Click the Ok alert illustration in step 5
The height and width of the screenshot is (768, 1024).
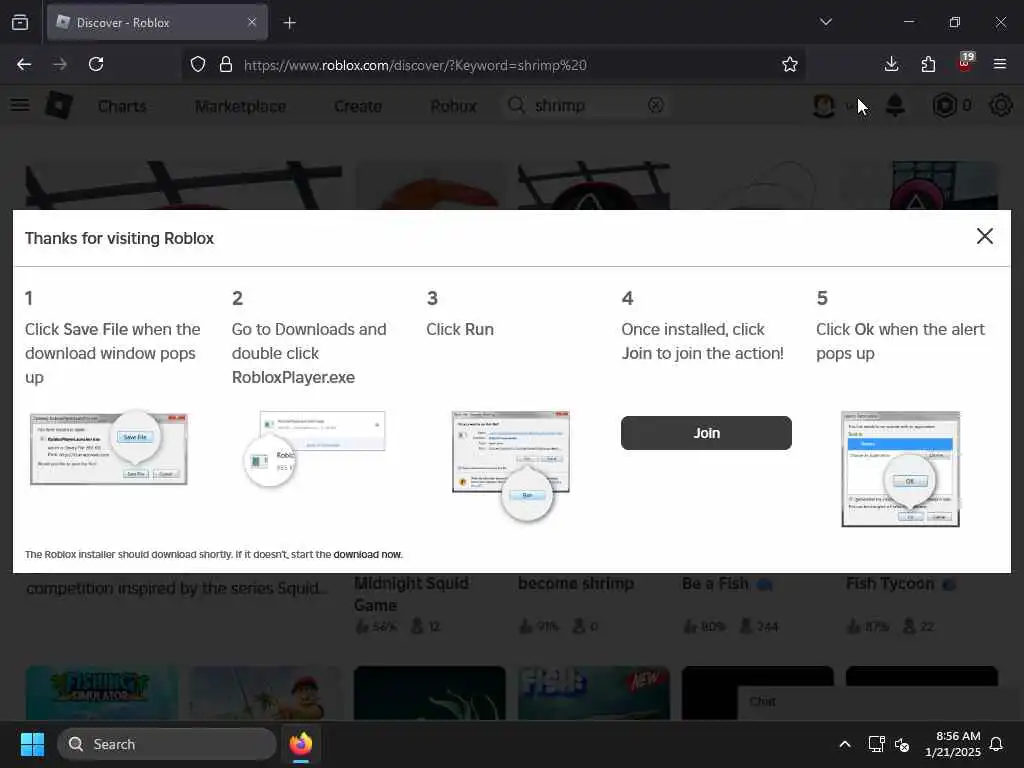tap(901, 468)
